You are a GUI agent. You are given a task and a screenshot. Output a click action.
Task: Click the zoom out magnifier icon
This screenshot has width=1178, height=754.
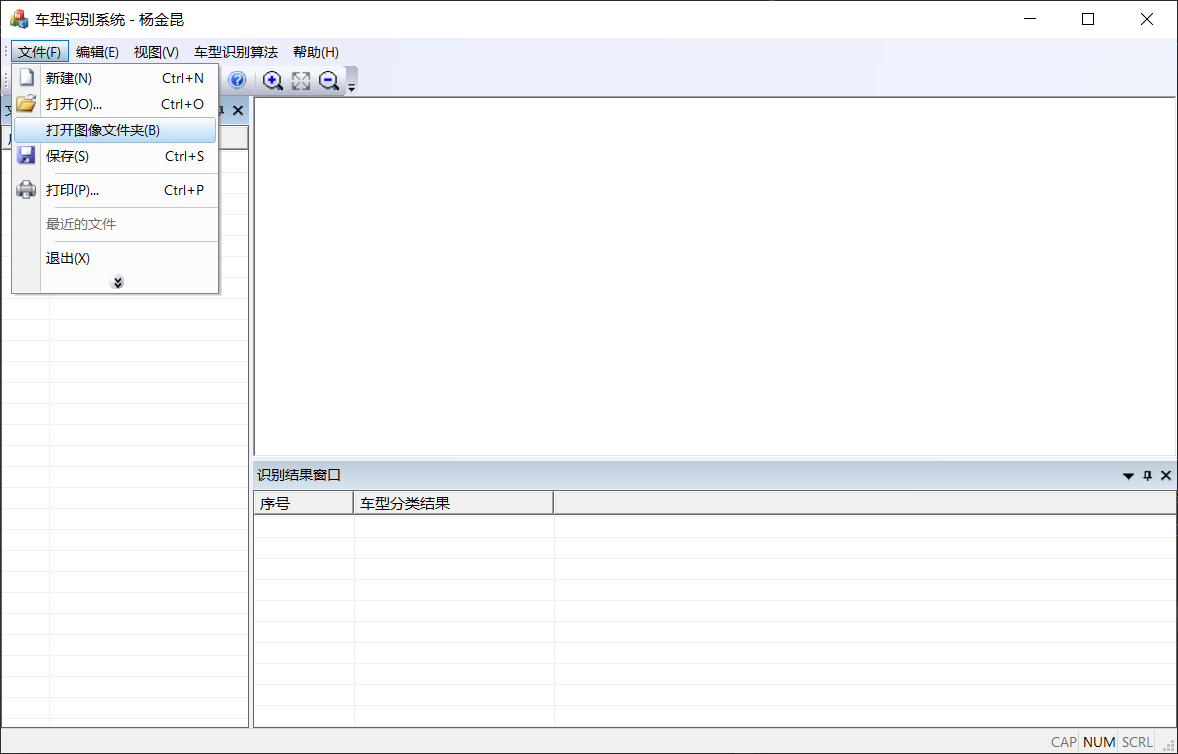click(x=329, y=81)
